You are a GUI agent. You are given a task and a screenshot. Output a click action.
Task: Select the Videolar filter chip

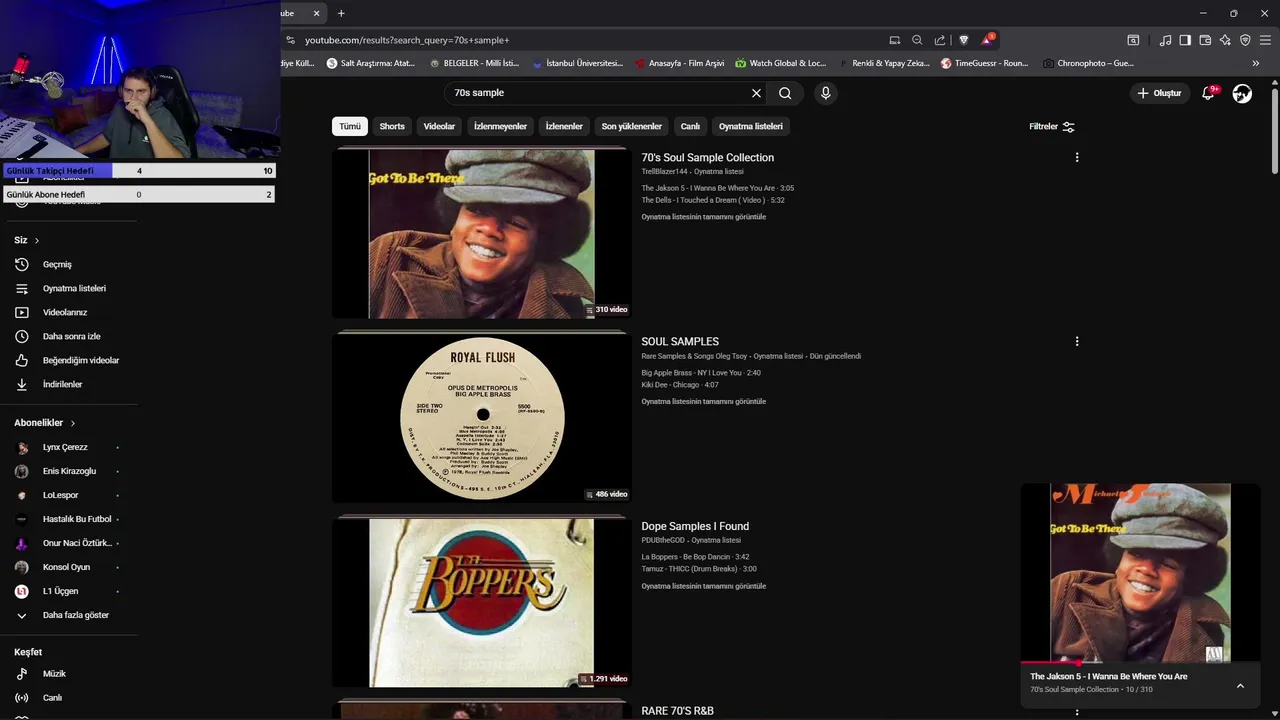pos(439,127)
